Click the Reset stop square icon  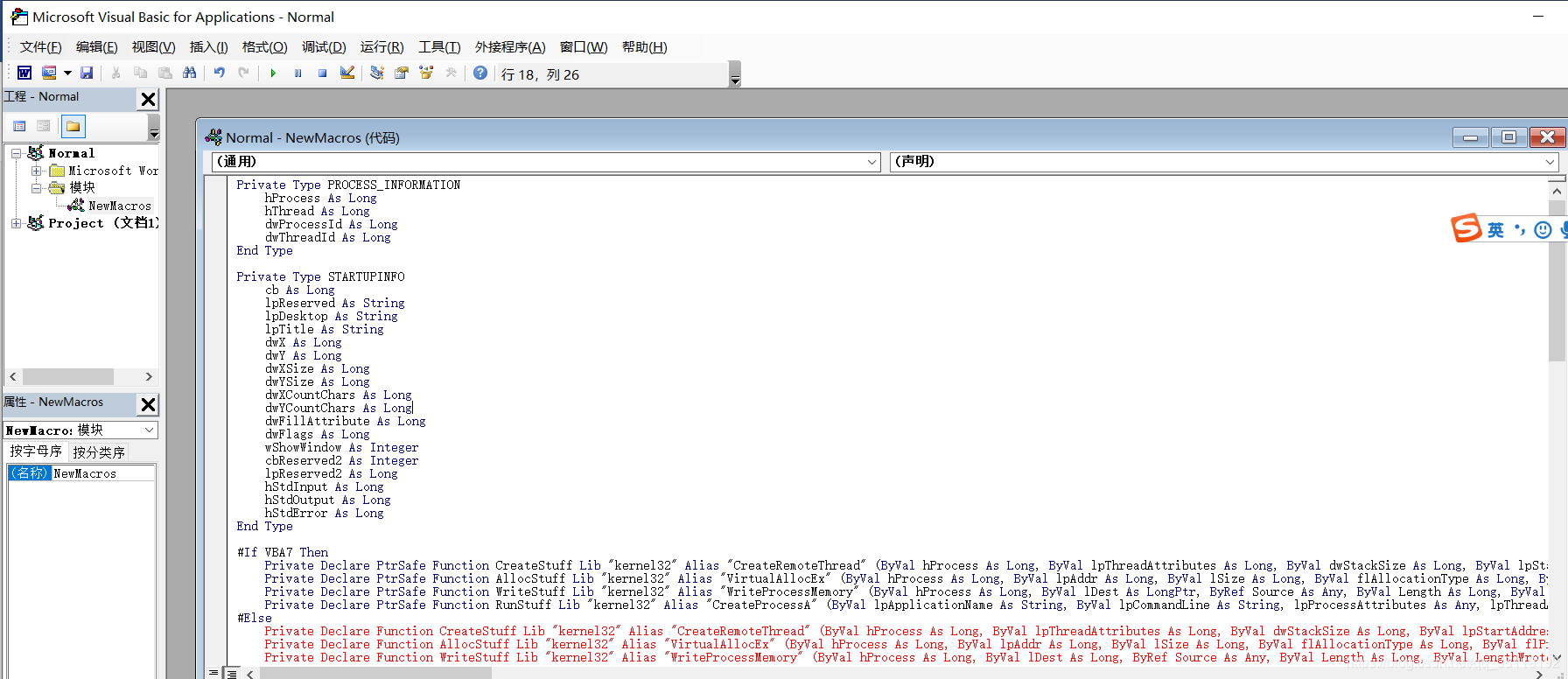322,73
